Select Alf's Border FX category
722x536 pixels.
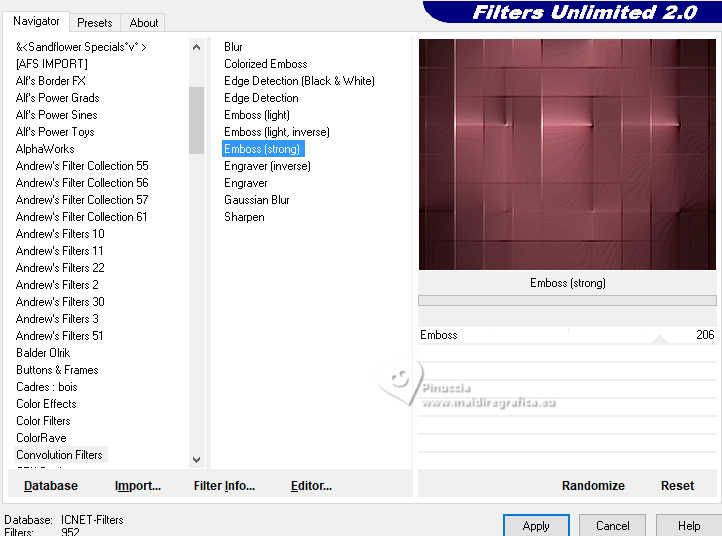51,81
